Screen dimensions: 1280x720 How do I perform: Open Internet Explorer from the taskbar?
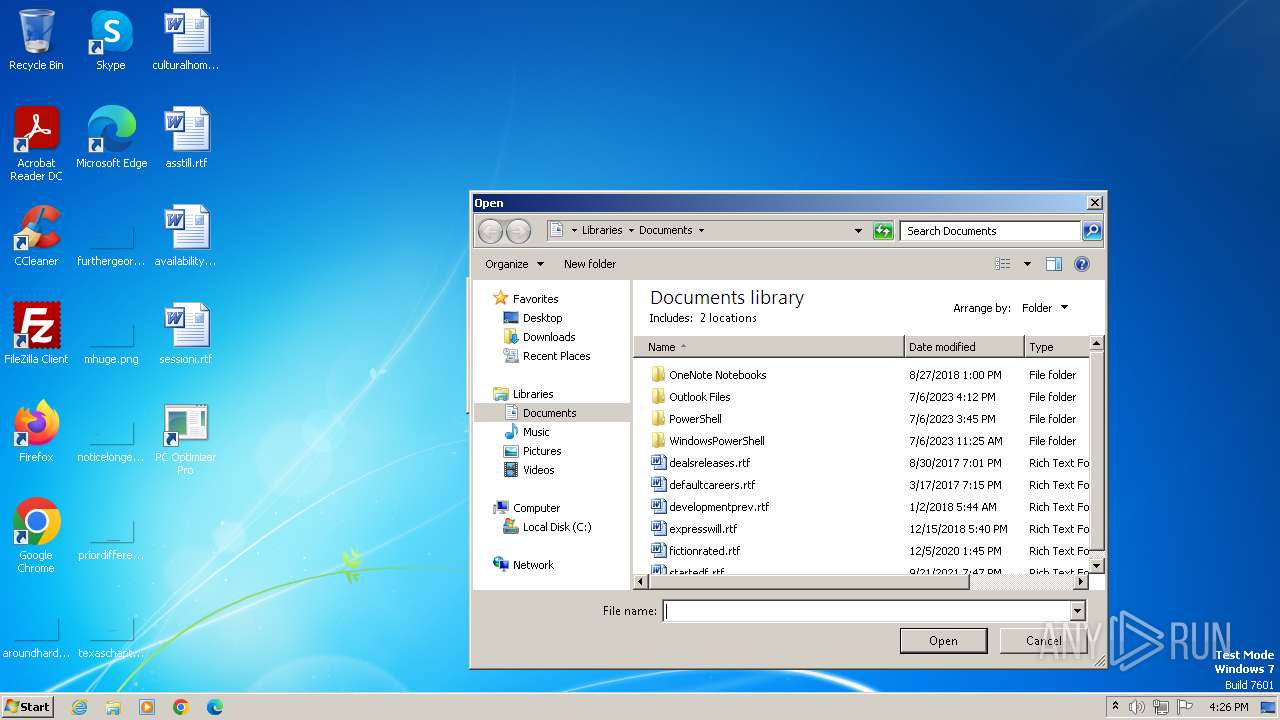point(79,707)
